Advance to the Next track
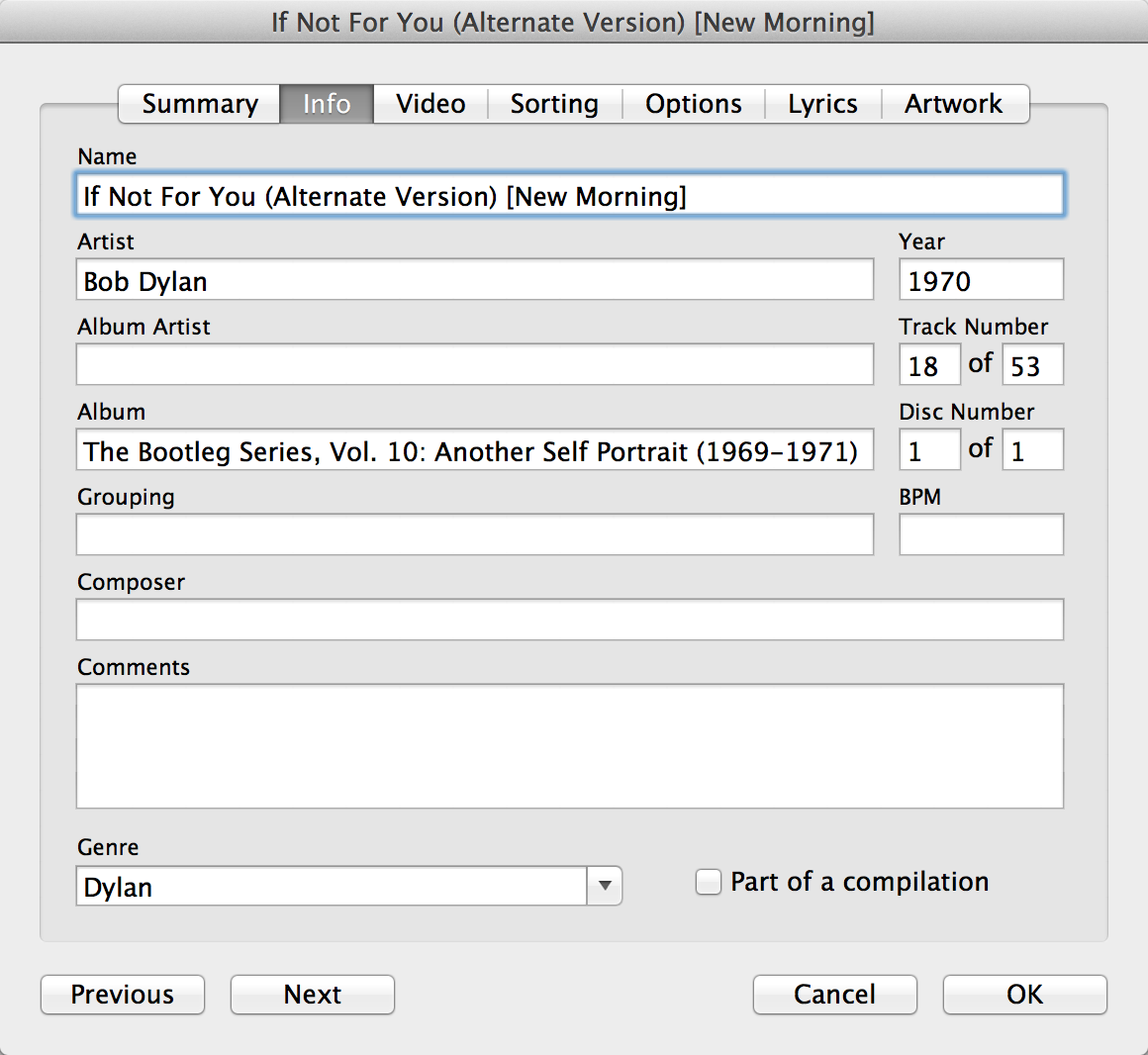This screenshot has height=1055, width=1148. pos(313,995)
